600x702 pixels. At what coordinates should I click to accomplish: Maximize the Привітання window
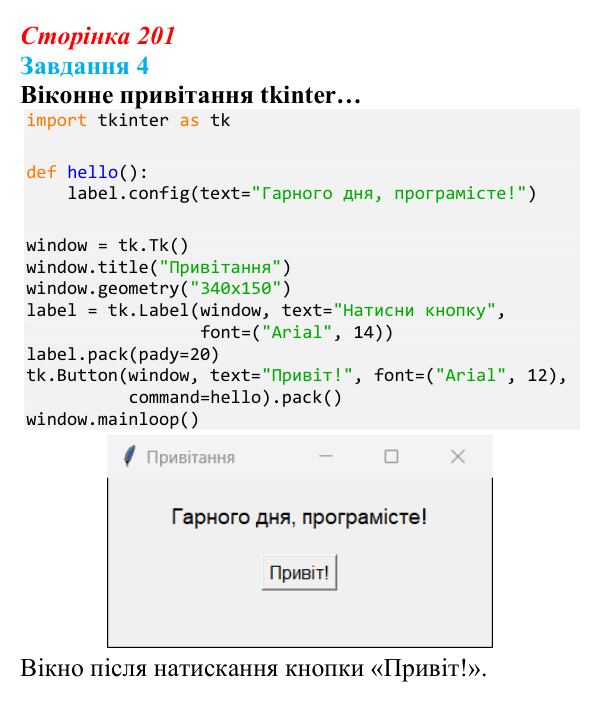391,456
